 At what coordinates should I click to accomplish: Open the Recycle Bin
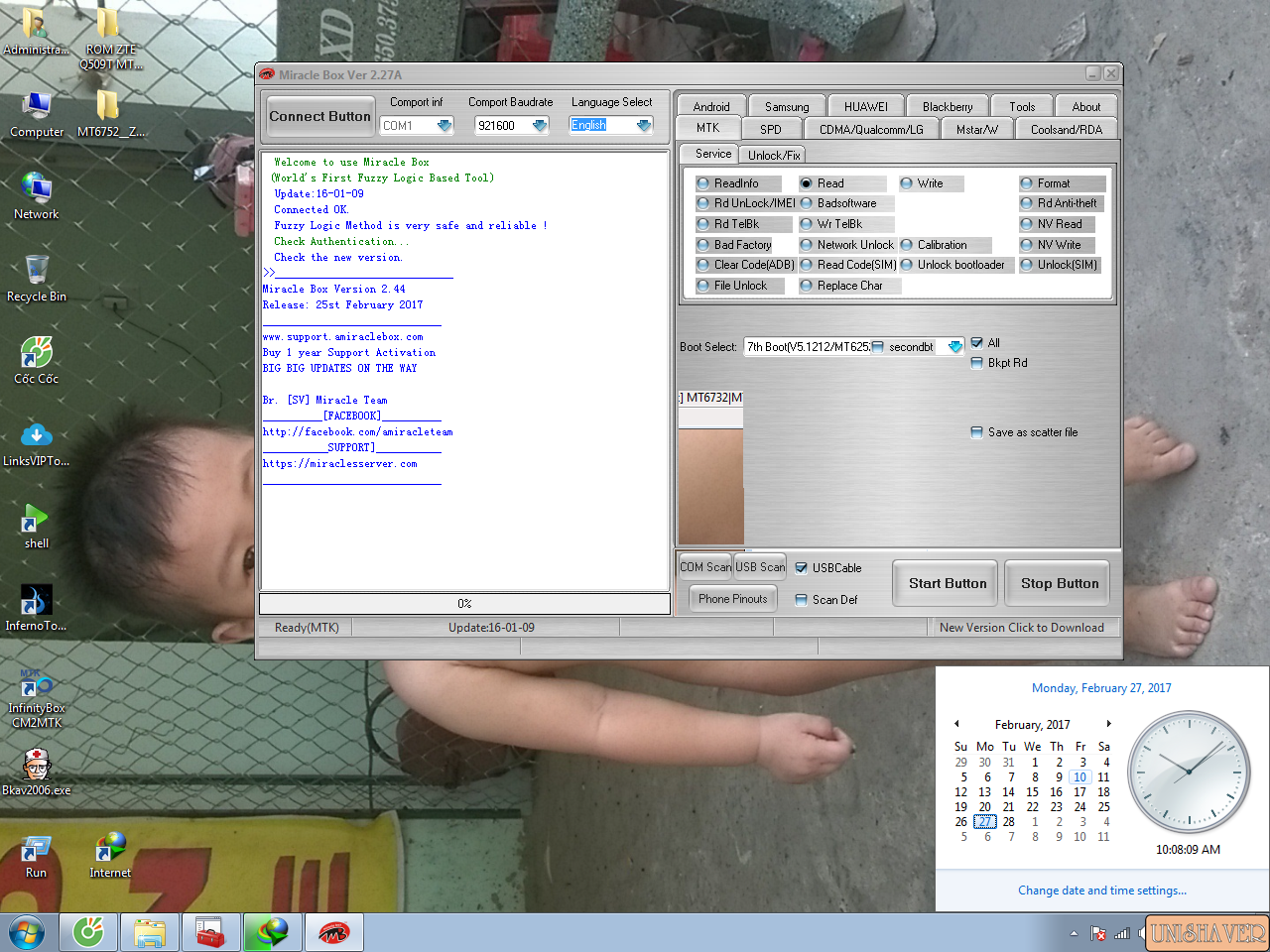pyautogui.click(x=37, y=278)
